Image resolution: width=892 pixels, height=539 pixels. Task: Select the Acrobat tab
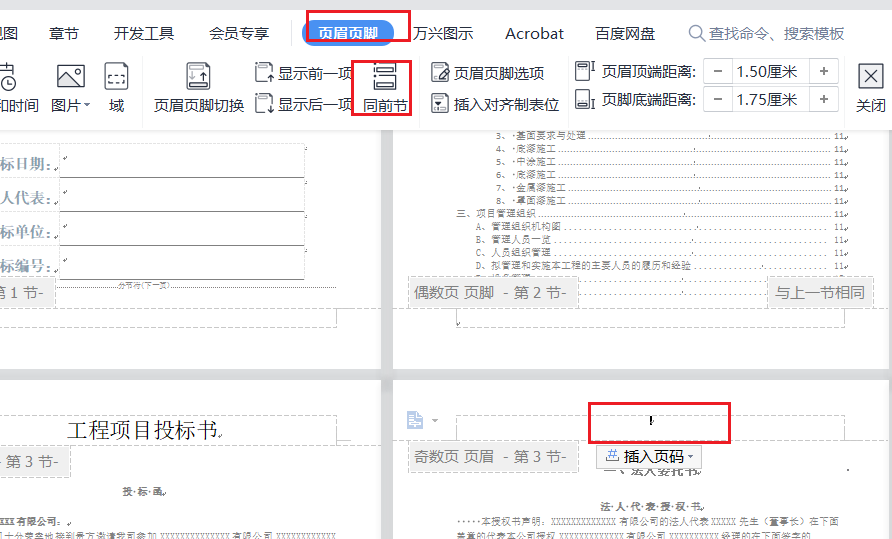tap(534, 33)
